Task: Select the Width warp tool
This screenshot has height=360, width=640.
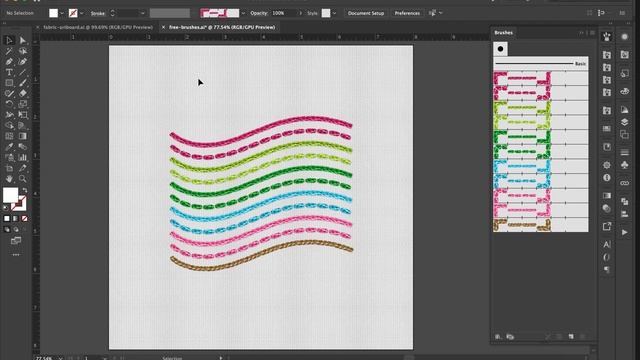Action: (x=9, y=115)
